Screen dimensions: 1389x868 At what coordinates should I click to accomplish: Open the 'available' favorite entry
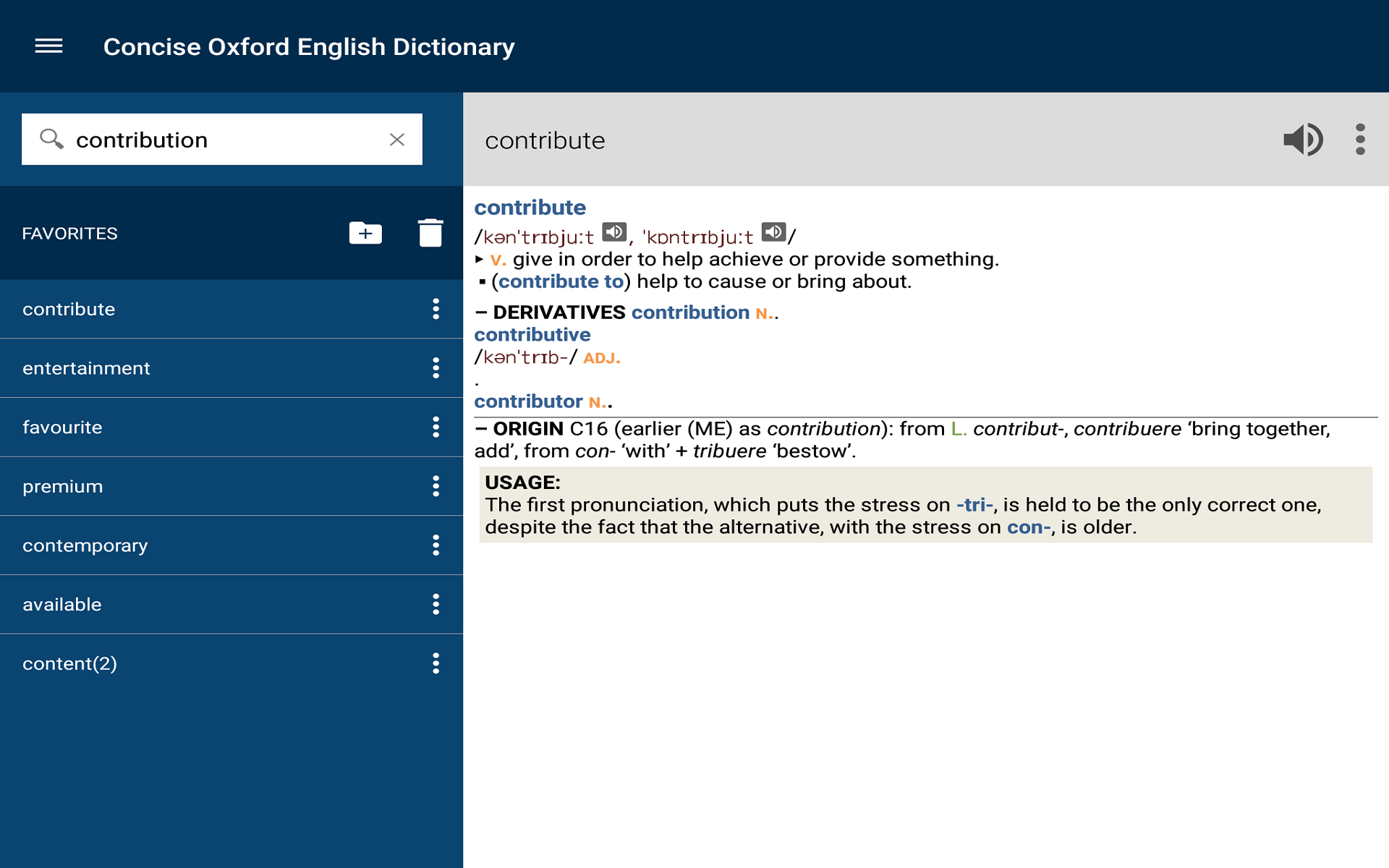coord(62,604)
